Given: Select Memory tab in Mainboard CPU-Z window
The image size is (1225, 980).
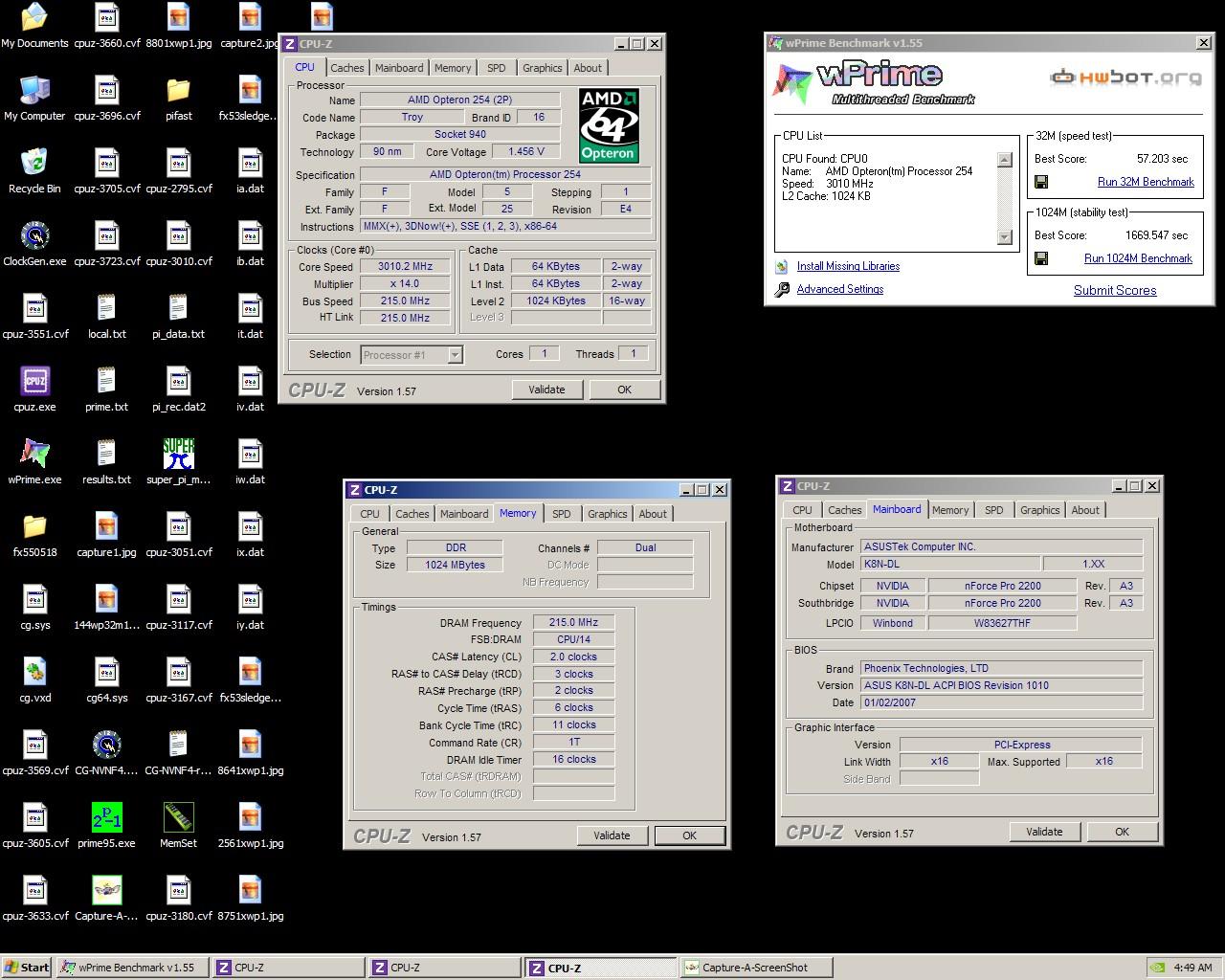Looking at the screenshot, I should [950, 510].
